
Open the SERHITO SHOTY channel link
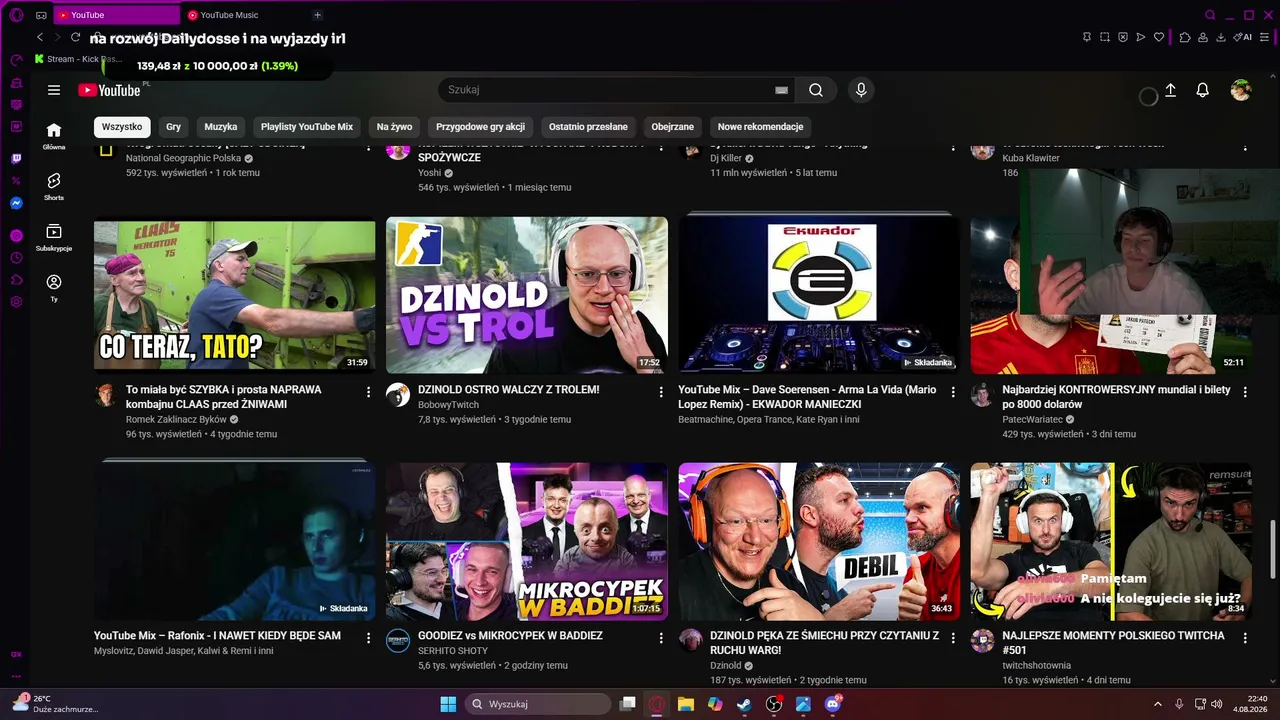(x=453, y=651)
